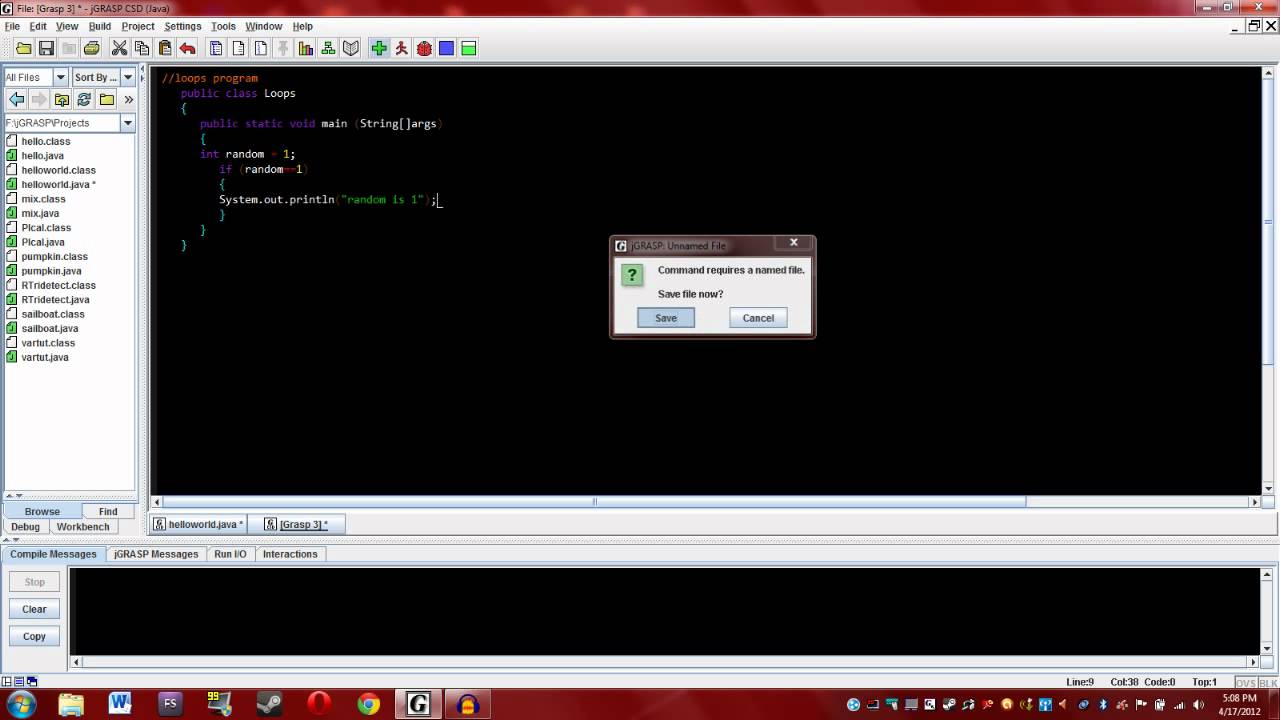The image size is (1280, 720).
Task: Click the refresh icon in file browser
Action: pyautogui.click(x=84, y=99)
